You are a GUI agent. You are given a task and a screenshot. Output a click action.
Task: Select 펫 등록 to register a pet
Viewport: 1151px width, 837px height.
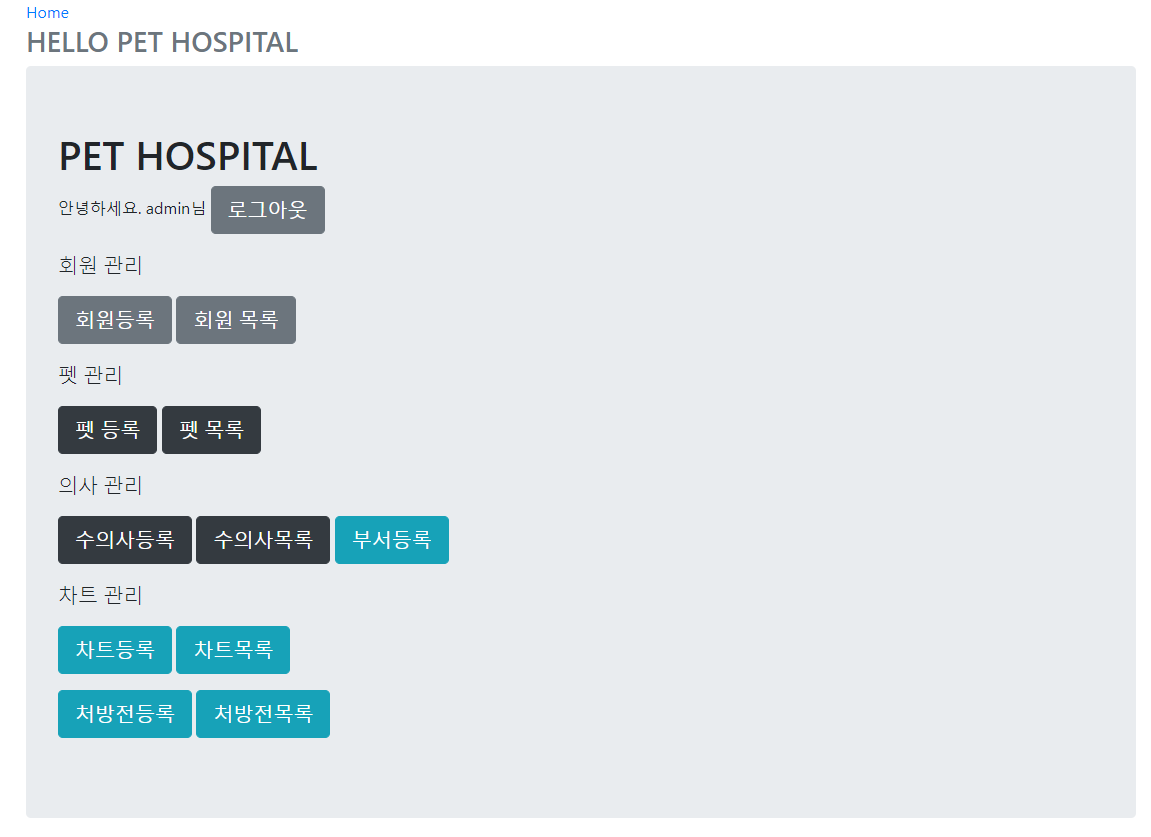coord(107,430)
